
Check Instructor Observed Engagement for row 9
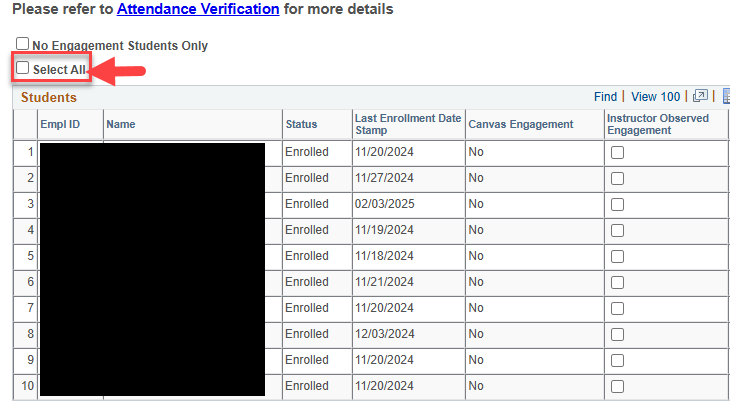coord(617,361)
